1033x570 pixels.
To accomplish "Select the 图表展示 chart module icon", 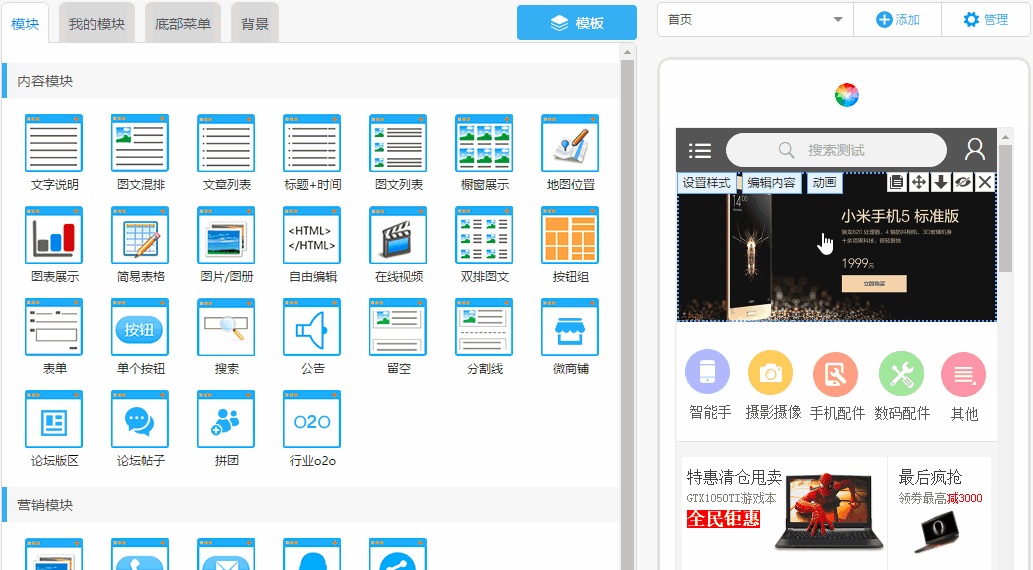I will (x=54, y=235).
